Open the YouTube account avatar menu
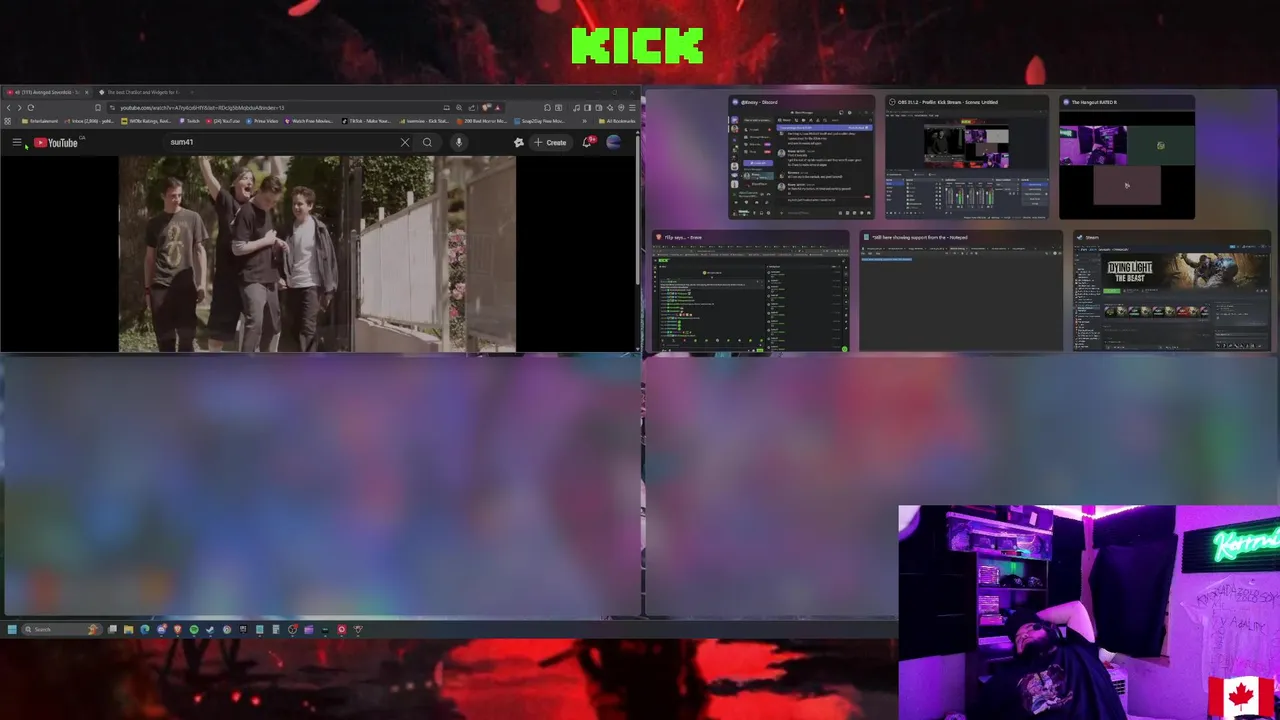 click(x=614, y=142)
